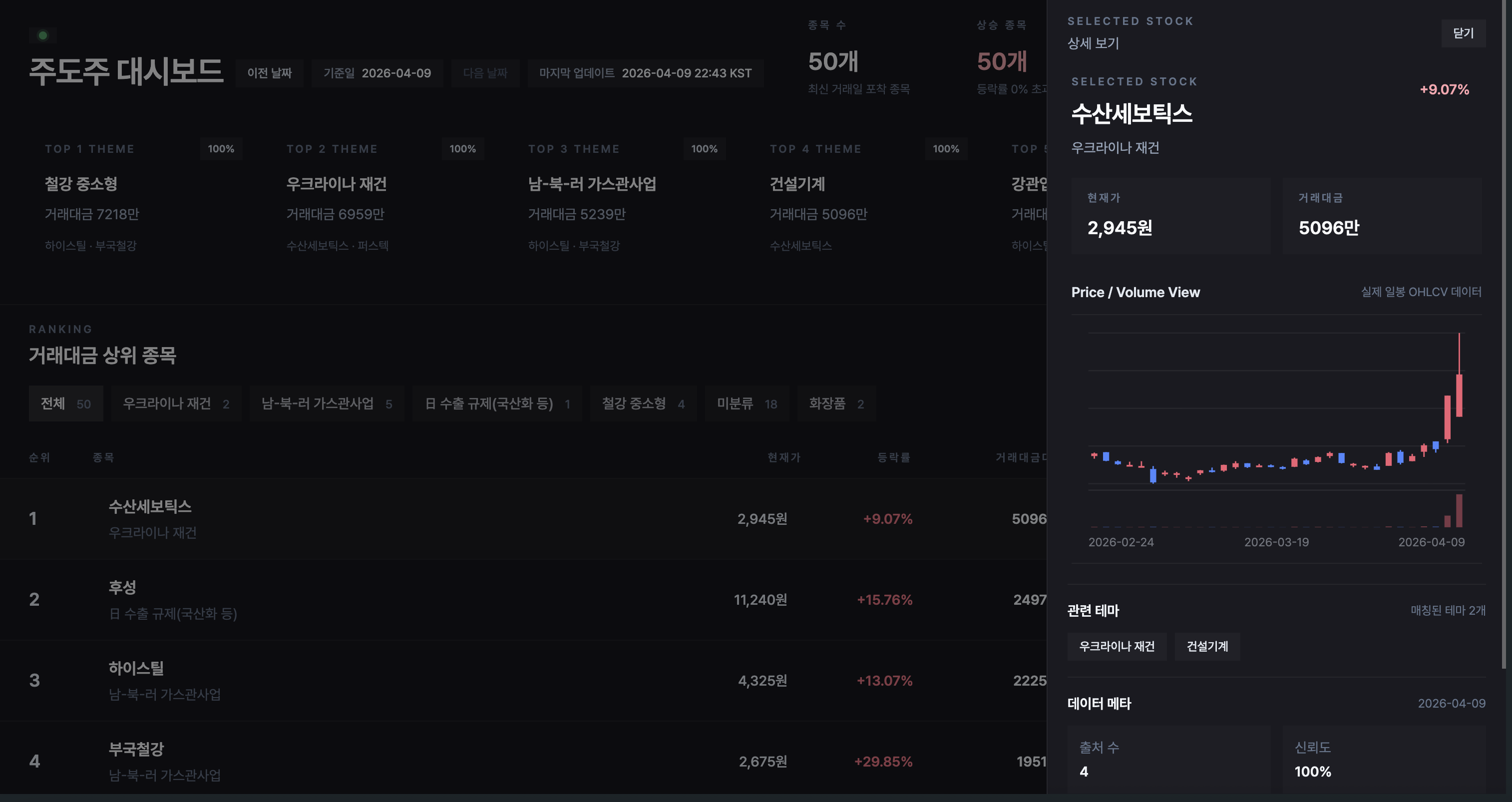Open the 건설기계 related theme tag

click(1207, 646)
